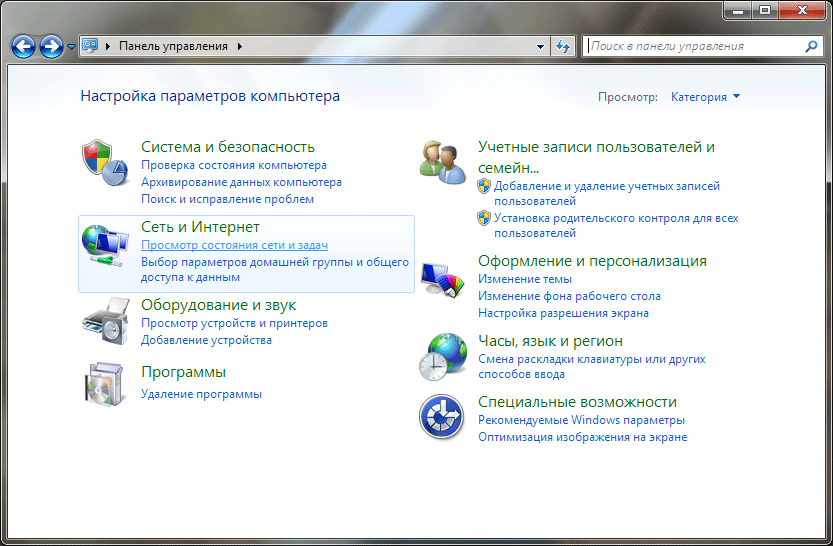The image size is (833, 546).
Task: Click Смена раскладки клавиатуры link
Action: click(x=592, y=366)
